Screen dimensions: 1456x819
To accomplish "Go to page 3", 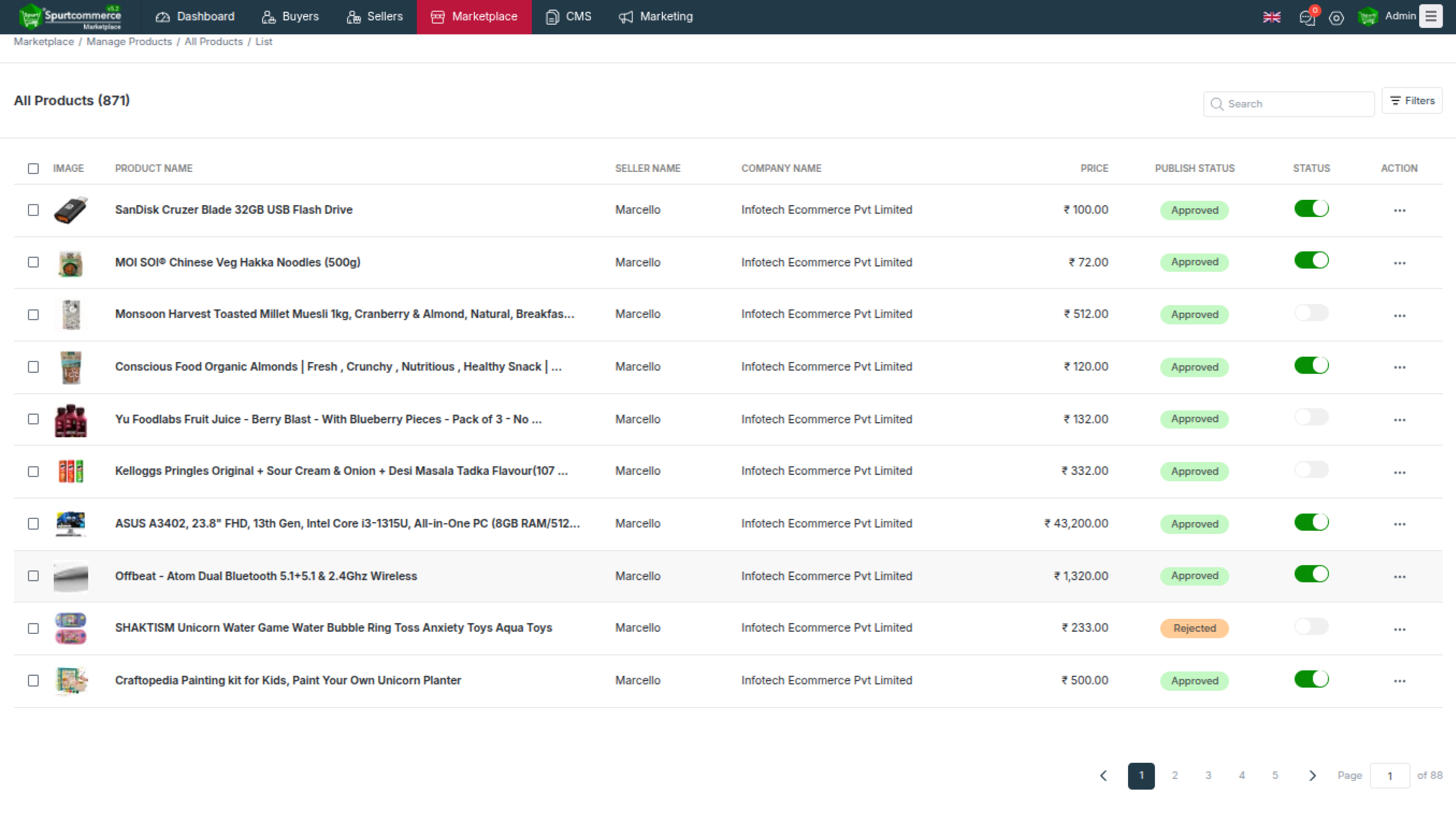I will click(x=1208, y=775).
